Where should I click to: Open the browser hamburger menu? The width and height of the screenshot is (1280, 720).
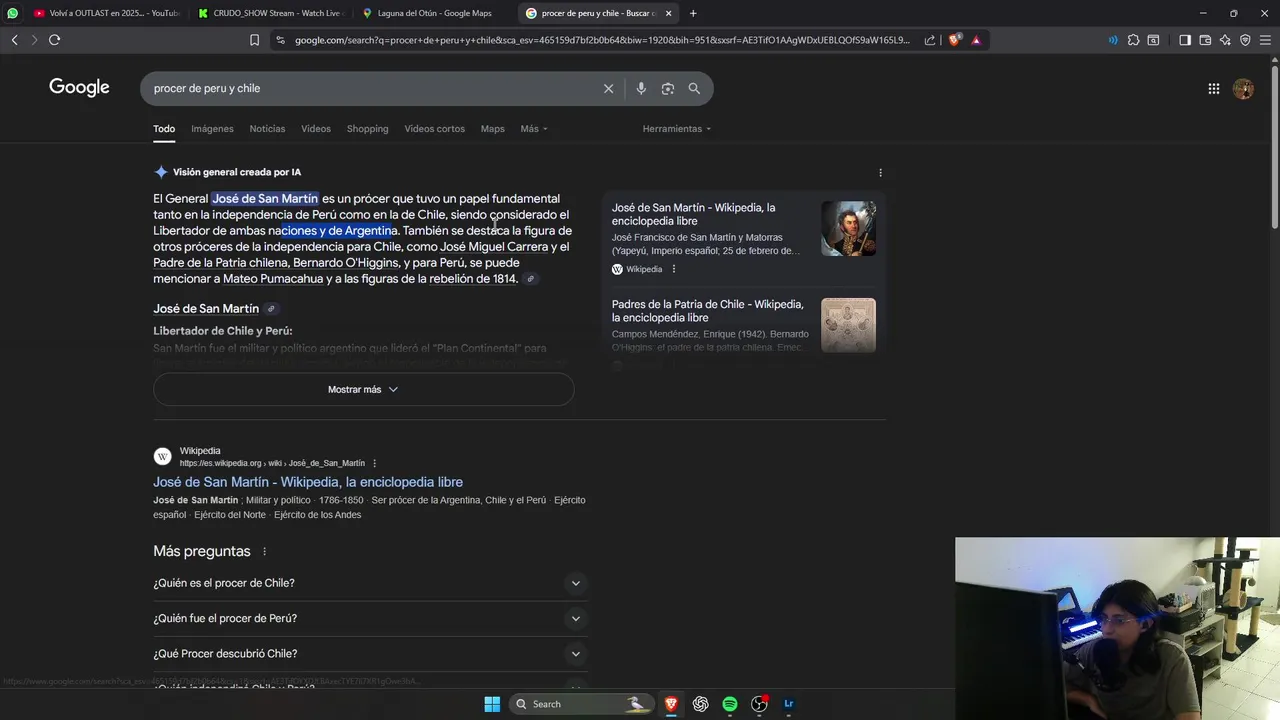1265,40
